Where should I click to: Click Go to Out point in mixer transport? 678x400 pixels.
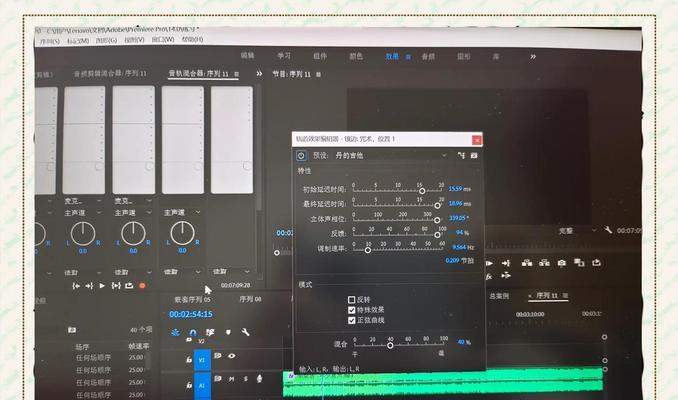point(89,286)
